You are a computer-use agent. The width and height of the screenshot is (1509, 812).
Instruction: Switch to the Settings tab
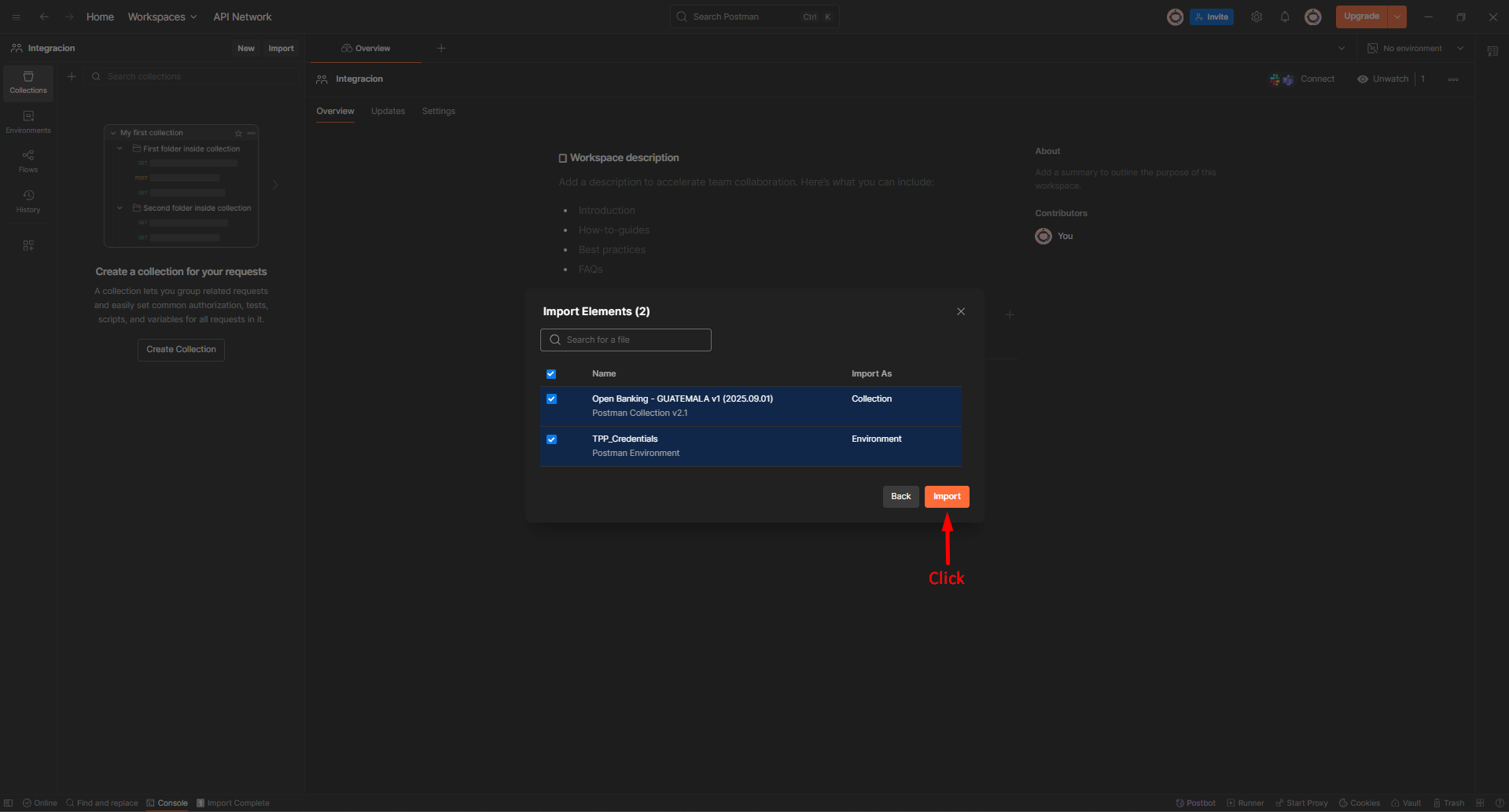click(438, 111)
